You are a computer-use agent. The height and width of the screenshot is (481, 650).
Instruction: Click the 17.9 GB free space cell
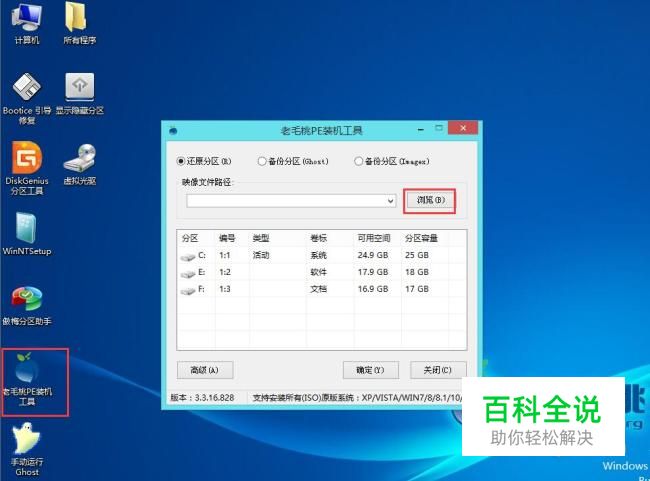pyautogui.click(x=373, y=272)
